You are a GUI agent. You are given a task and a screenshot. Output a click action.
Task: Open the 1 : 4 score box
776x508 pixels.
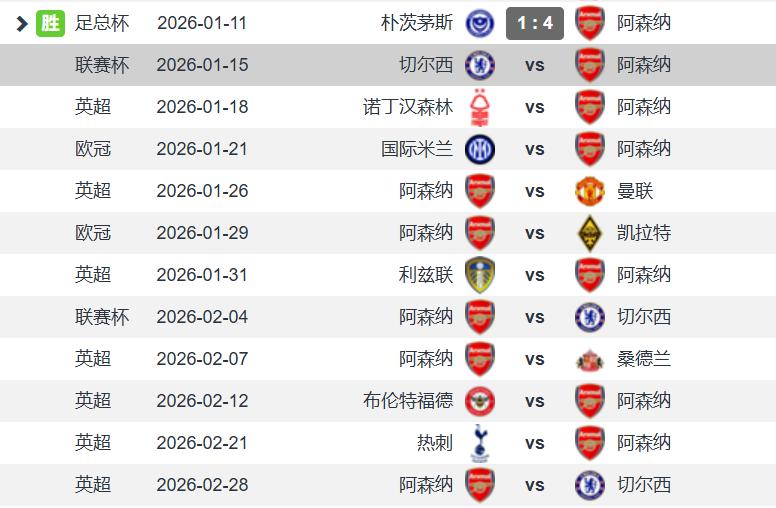[534, 23]
